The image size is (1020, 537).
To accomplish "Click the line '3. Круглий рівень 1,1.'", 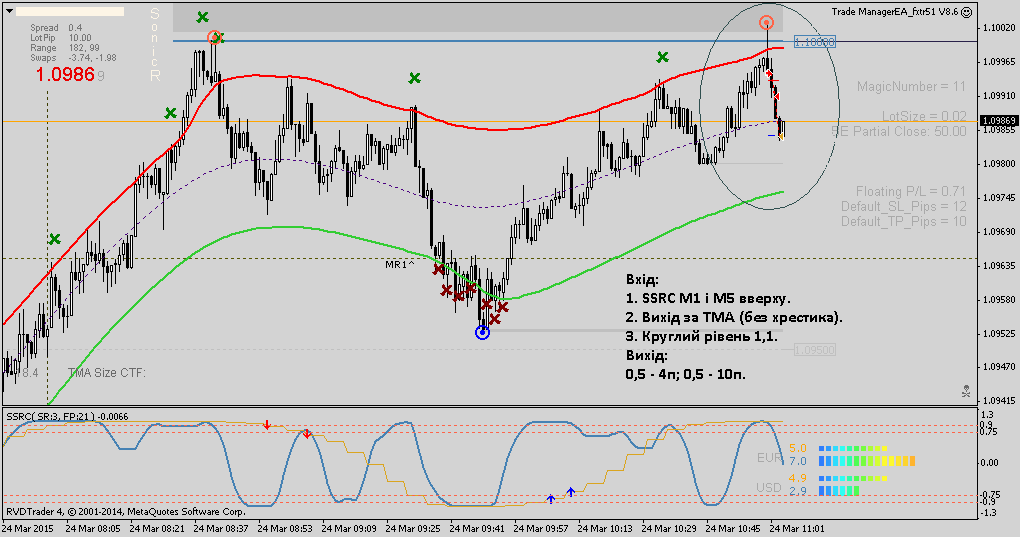I will click(x=701, y=336).
